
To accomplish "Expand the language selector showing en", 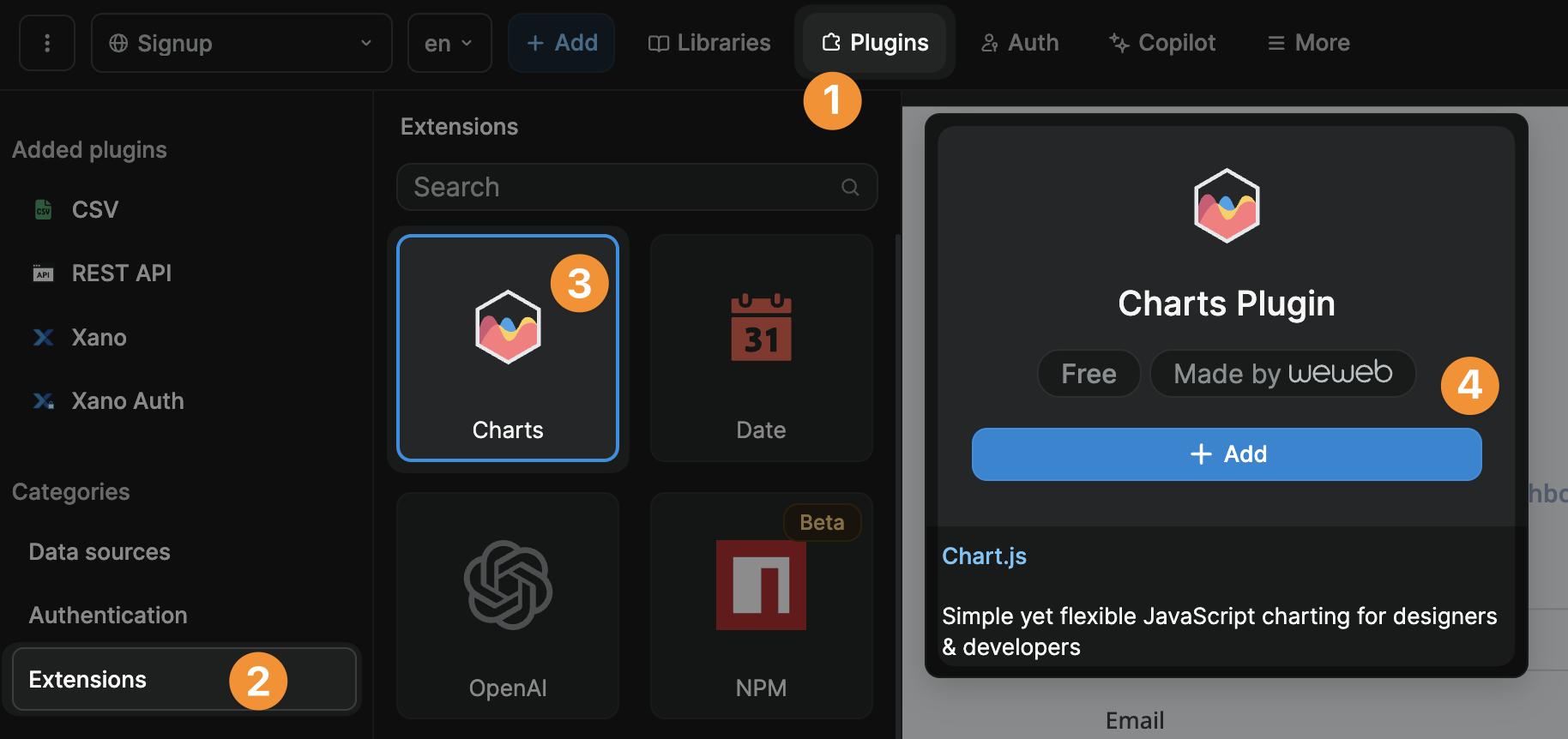I will pyautogui.click(x=449, y=42).
